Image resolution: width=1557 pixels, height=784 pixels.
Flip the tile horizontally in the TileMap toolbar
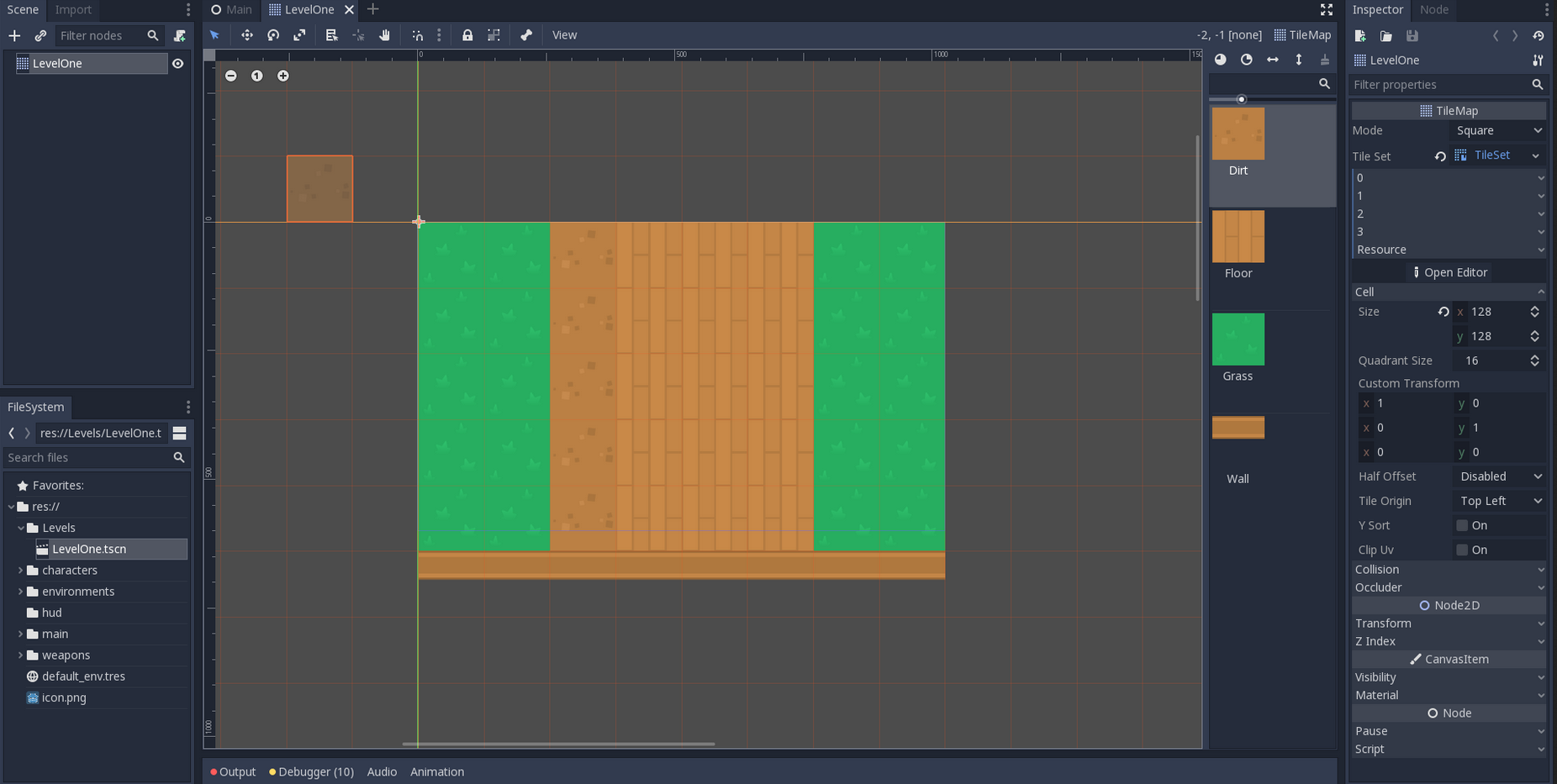tap(1273, 60)
